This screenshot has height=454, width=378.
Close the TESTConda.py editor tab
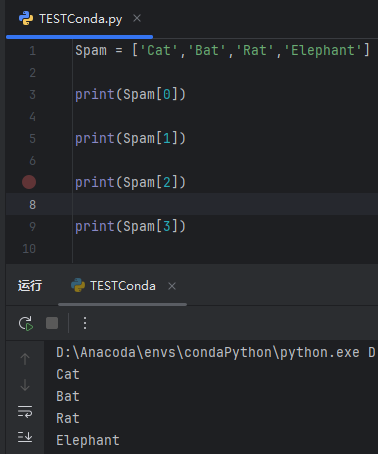coord(137,18)
